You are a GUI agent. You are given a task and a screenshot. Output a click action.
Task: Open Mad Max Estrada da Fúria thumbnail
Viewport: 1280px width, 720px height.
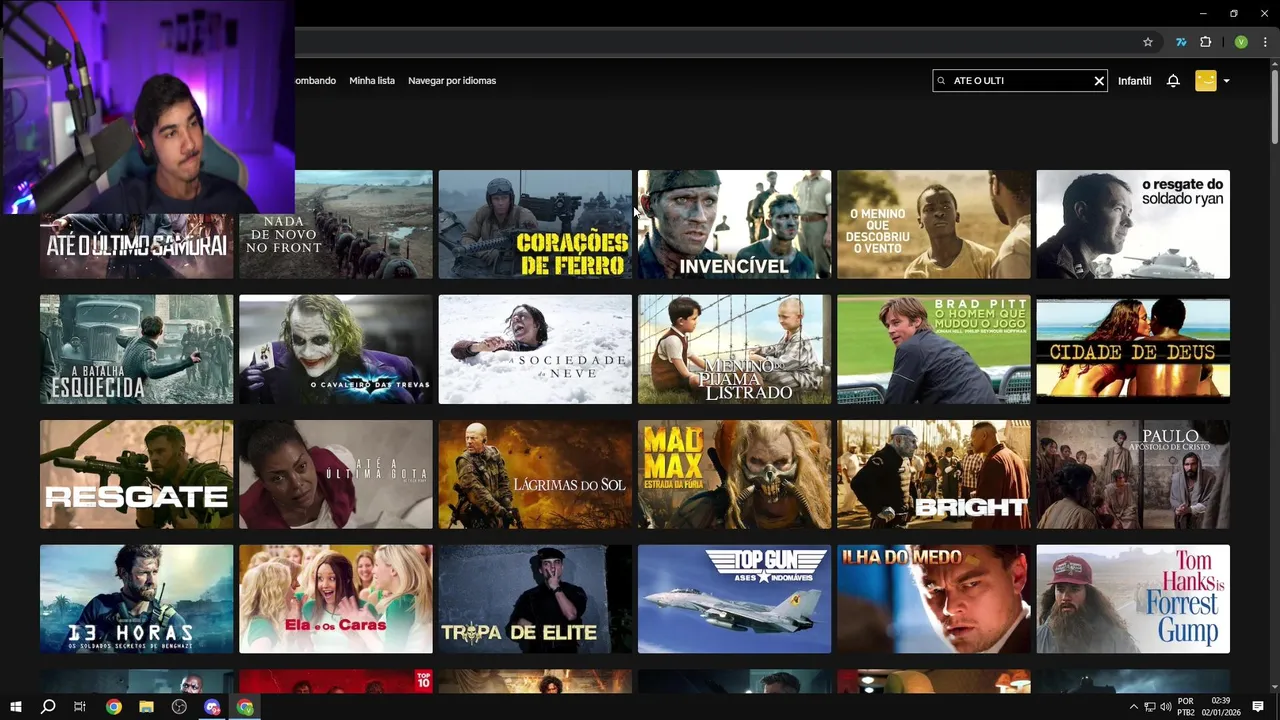pyautogui.click(x=734, y=474)
